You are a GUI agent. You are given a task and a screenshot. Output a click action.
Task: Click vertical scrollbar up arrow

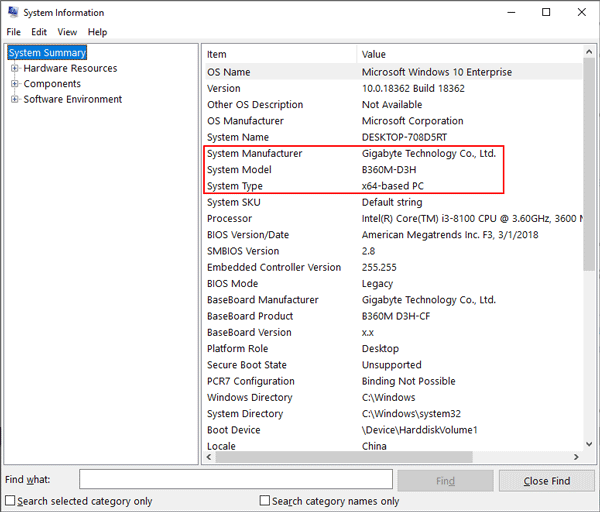tap(589, 52)
